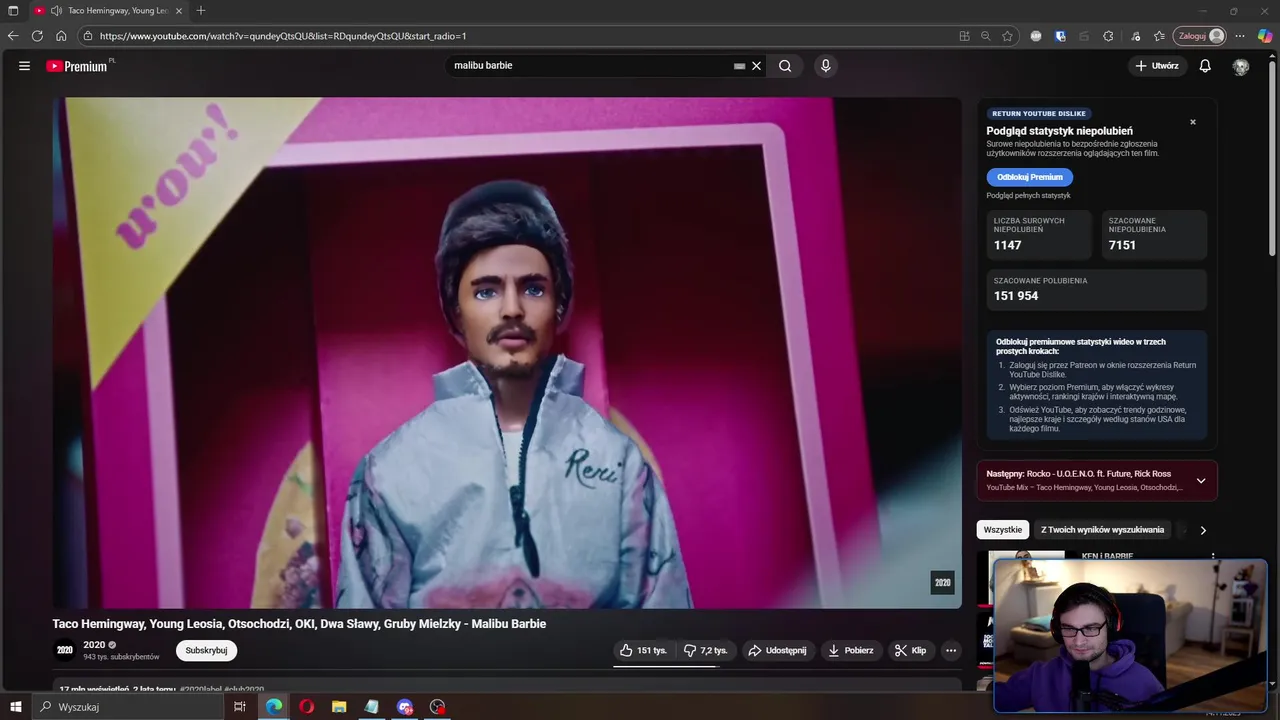Open the Bitwarden shield extension
This screenshot has width=1280, height=720.
tap(1060, 36)
